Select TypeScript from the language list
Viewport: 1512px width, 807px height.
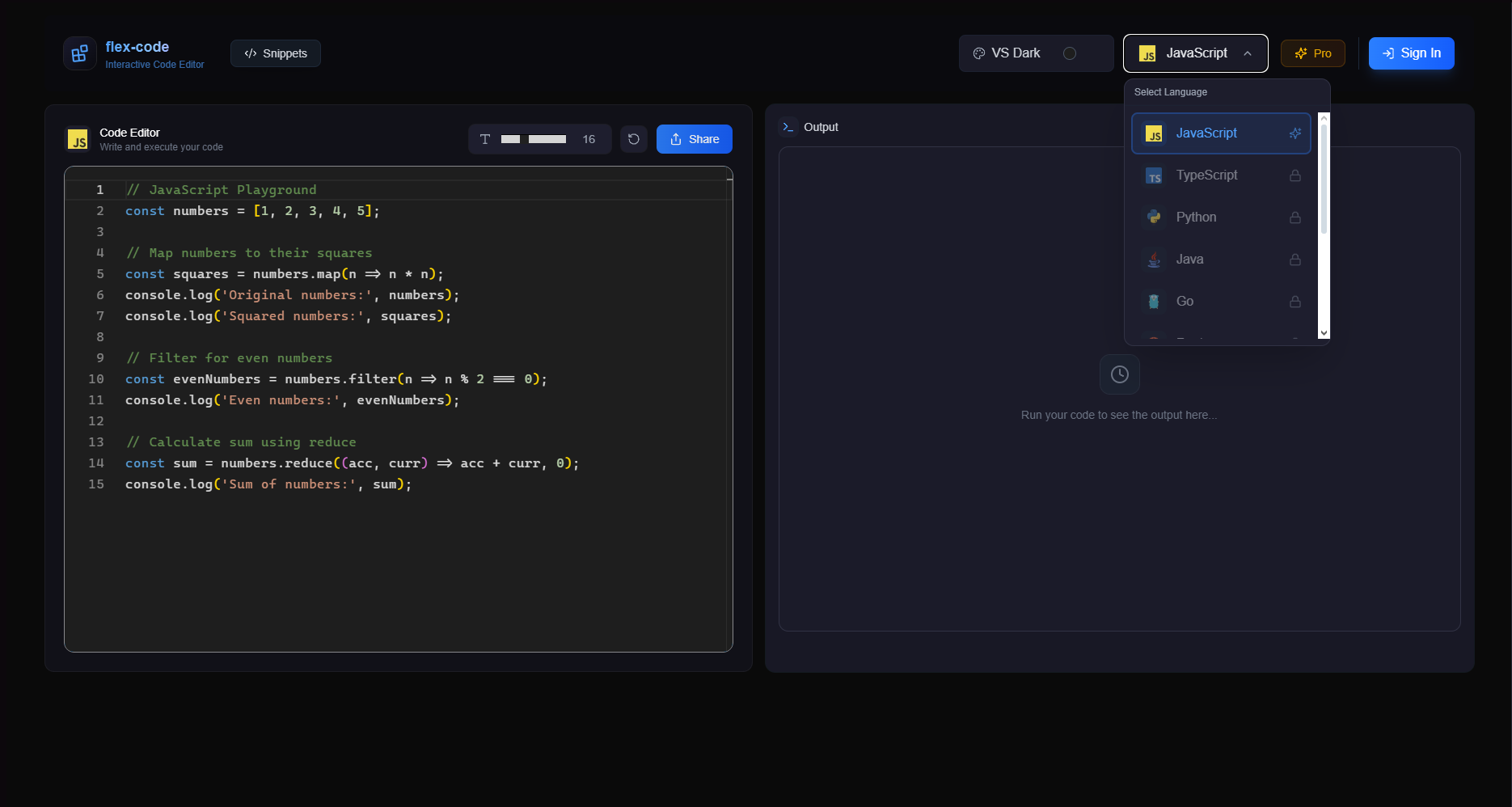coord(1221,175)
